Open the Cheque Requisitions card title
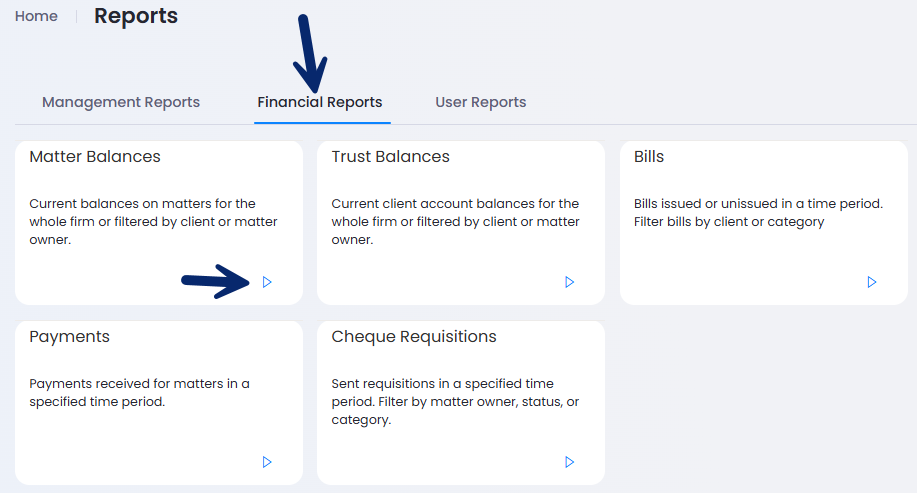Screen dimensions: 917x493 414,337
